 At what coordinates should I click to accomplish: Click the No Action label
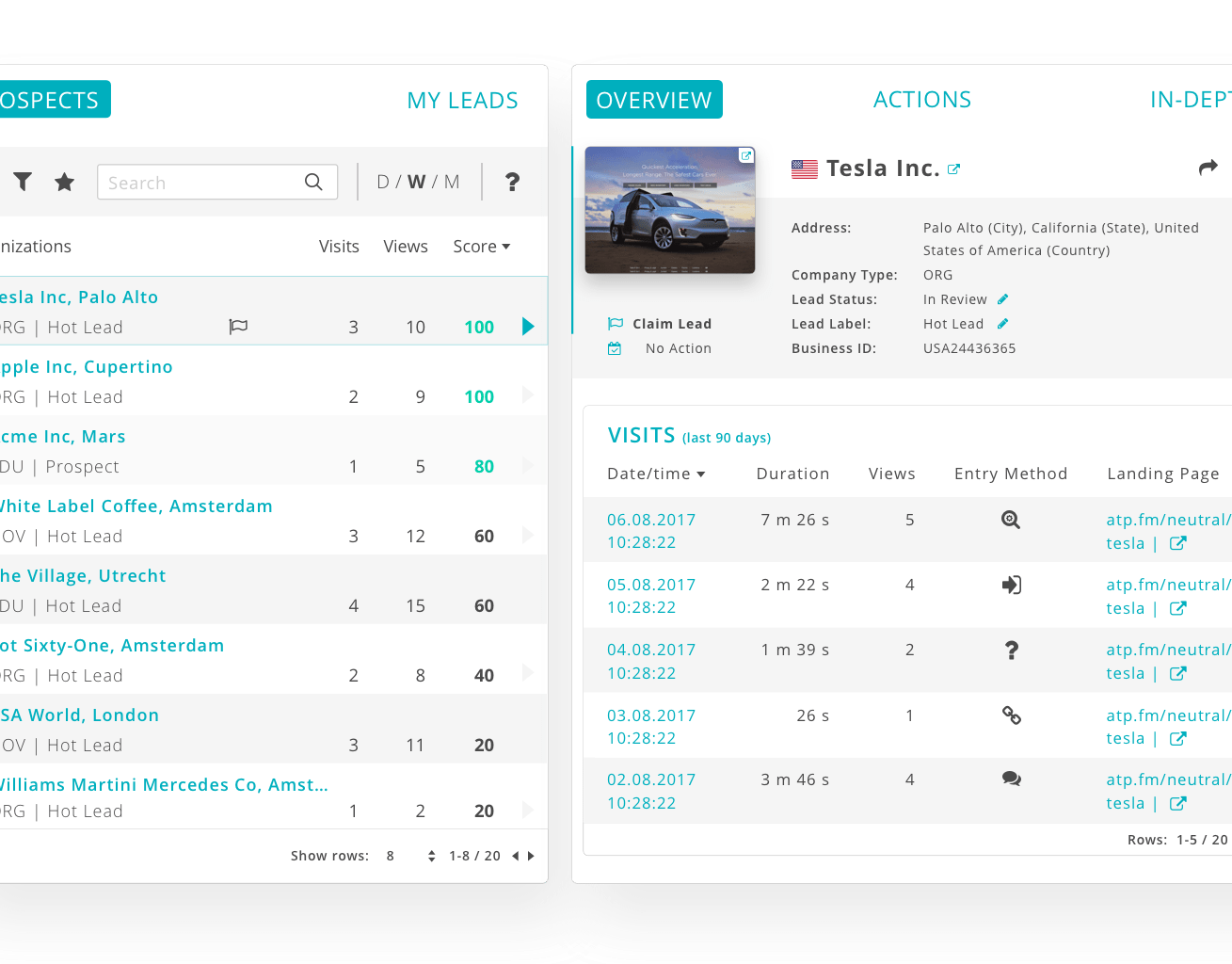tap(679, 348)
